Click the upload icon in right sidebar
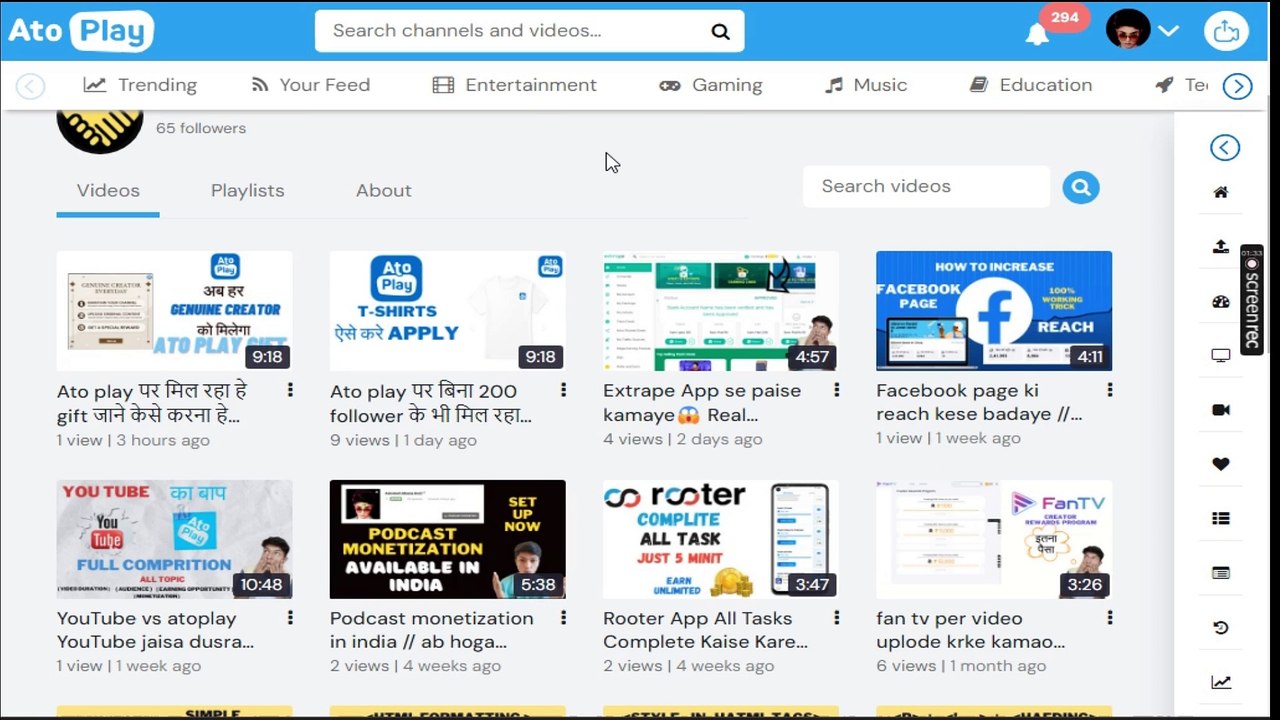 click(1221, 246)
